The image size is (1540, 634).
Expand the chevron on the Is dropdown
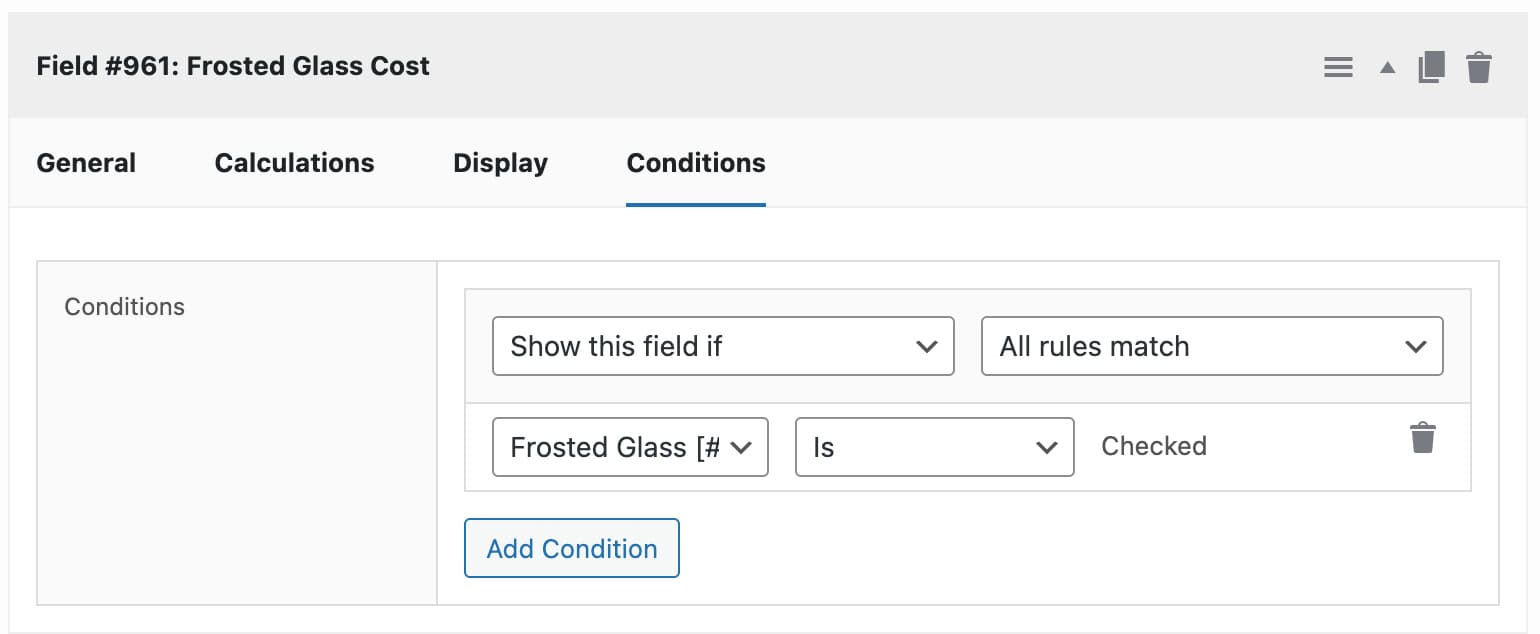1048,447
